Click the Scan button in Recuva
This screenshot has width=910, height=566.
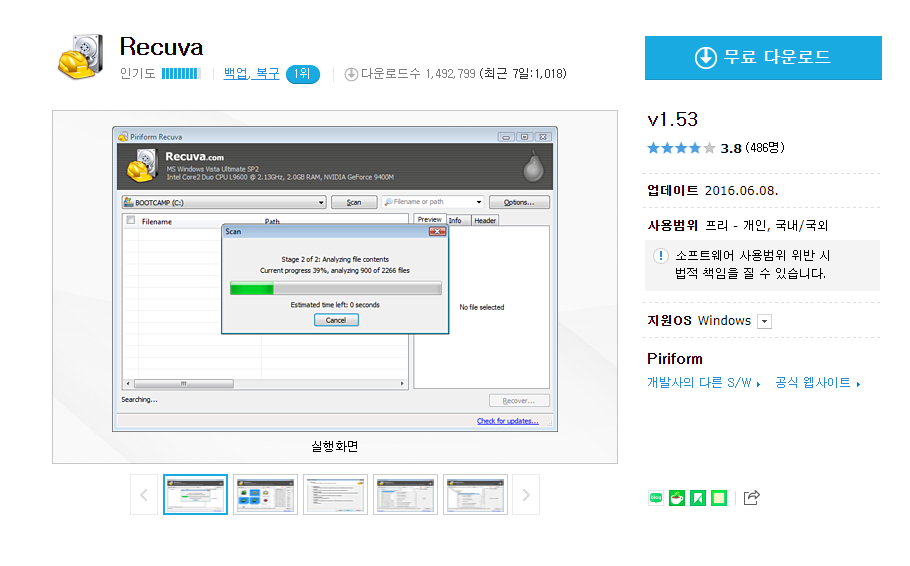[x=353, y=202]
